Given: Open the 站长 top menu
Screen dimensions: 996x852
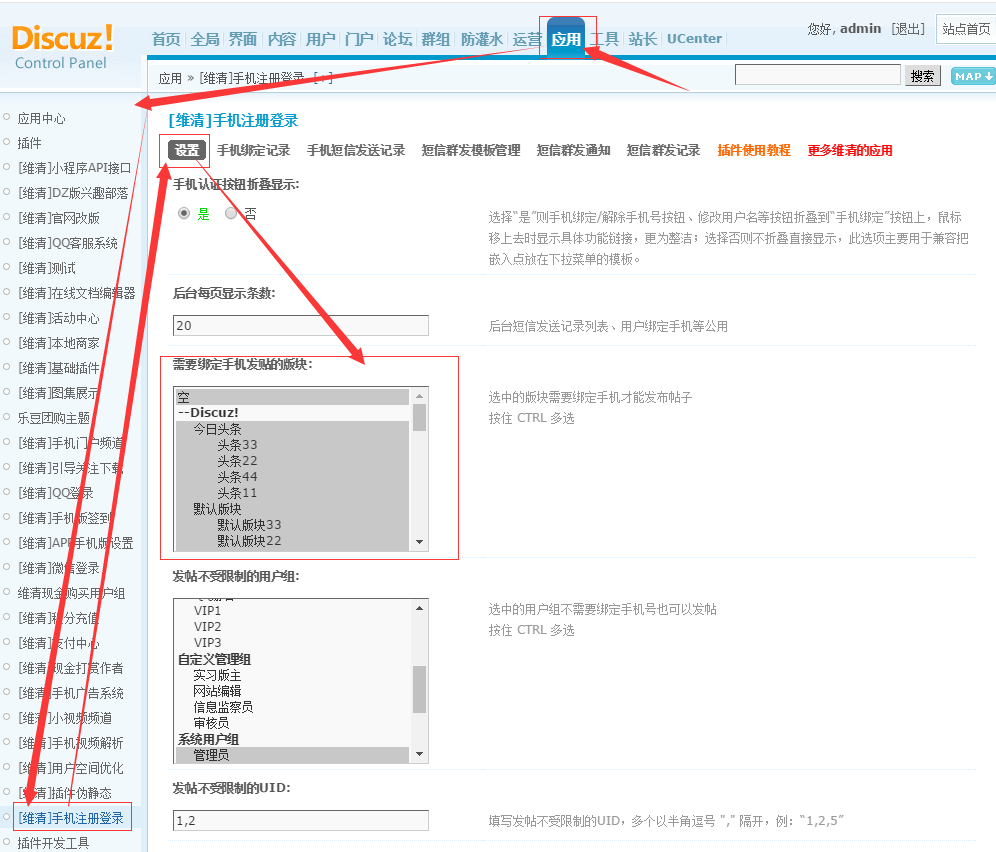Looking at the screenshot, I should (643, 39).
